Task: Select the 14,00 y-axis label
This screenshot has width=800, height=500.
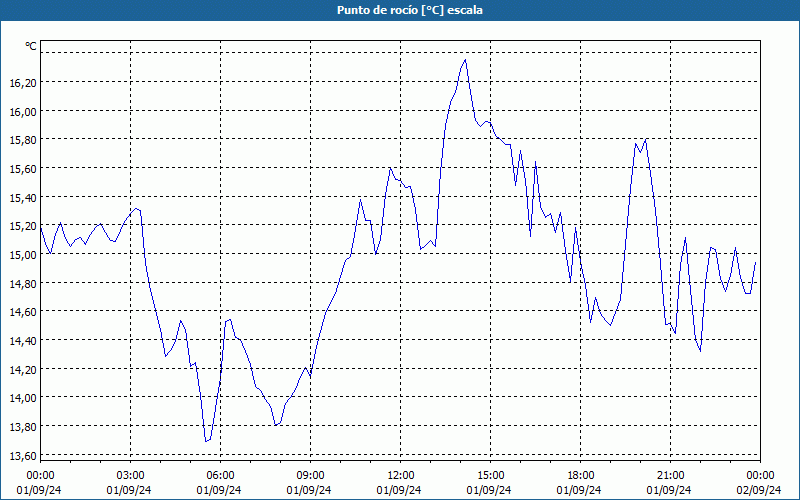Action: tap(23, 397)
